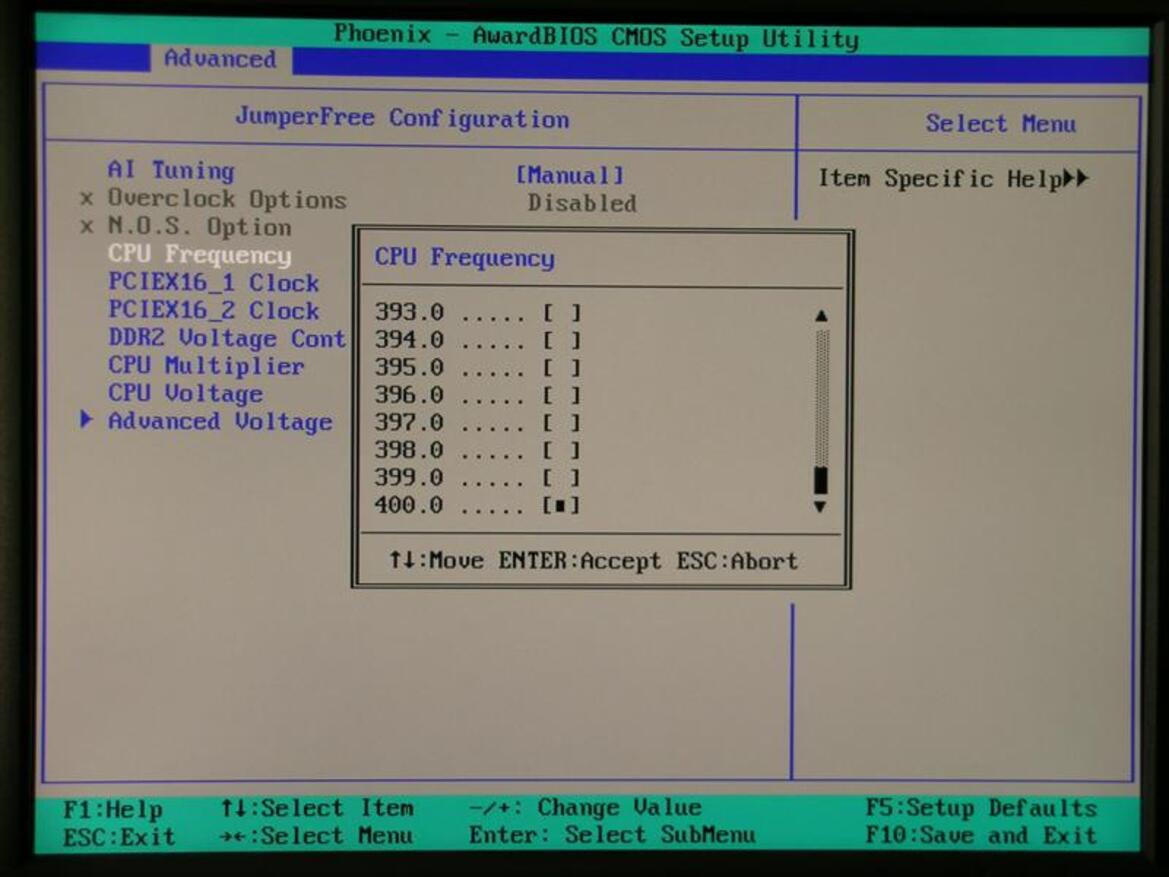This screenshot has height=877, width=1169.
Task: Open the AI Tuning [Manual] value
Action: coord(570,175)
